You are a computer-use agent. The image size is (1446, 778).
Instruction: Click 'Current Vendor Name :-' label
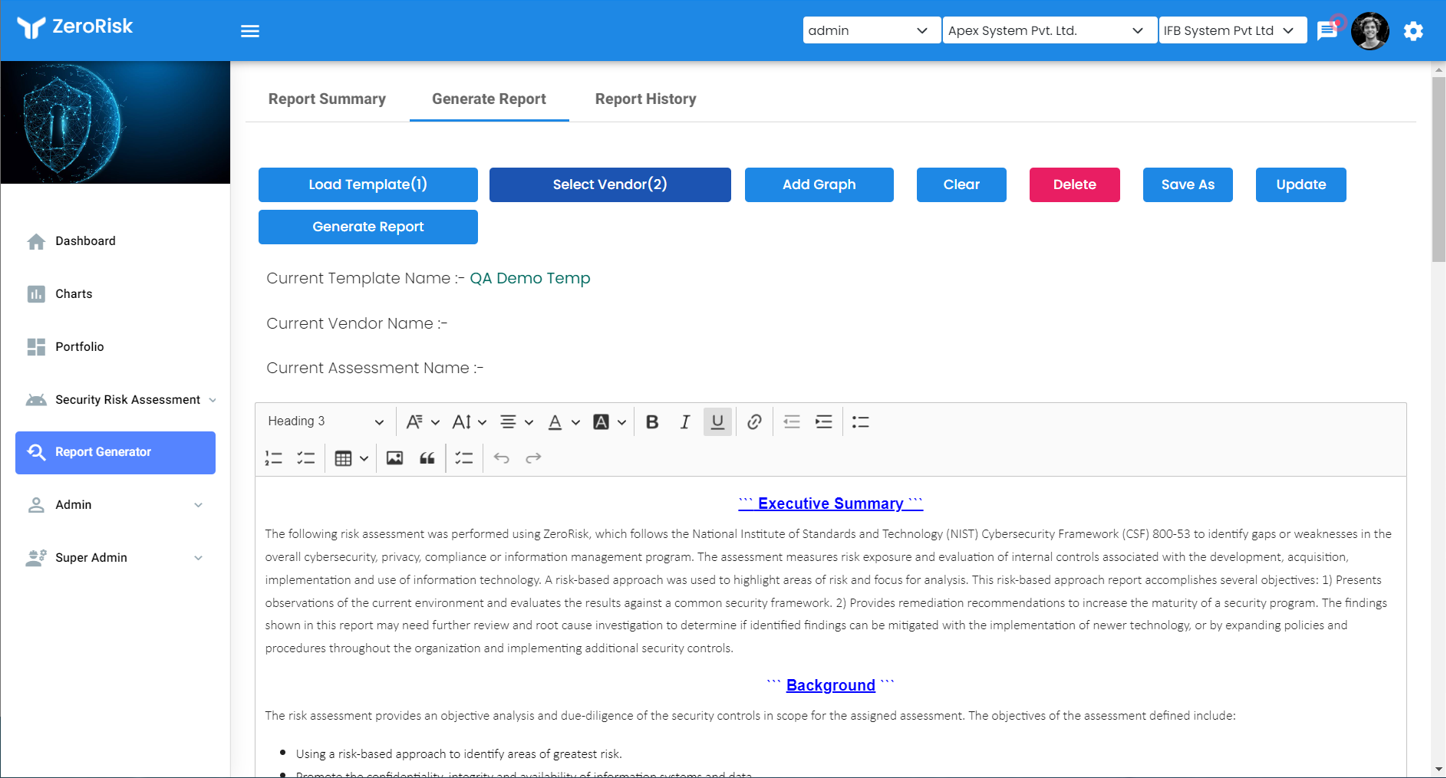coord(357,324)
